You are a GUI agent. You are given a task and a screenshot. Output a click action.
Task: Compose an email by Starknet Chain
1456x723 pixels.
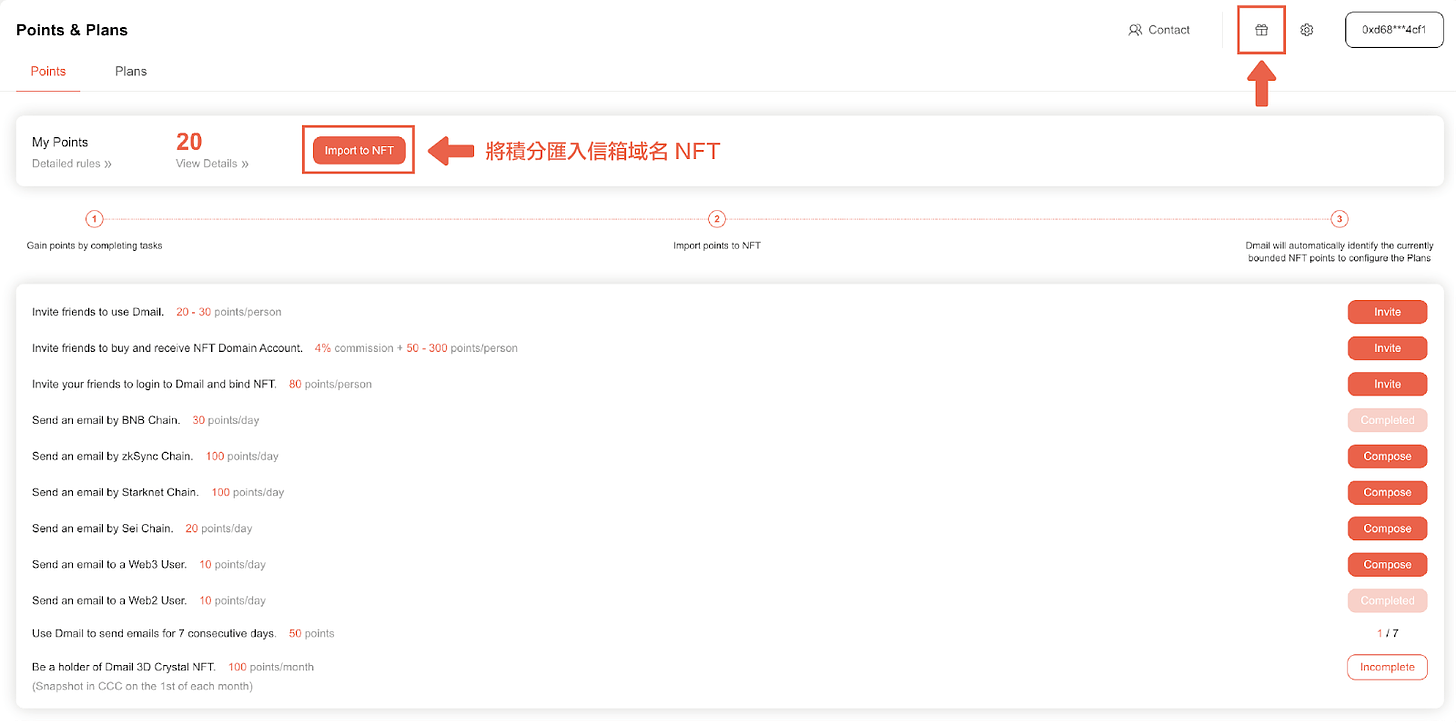pyautogui.click(x=1387, y=492)
